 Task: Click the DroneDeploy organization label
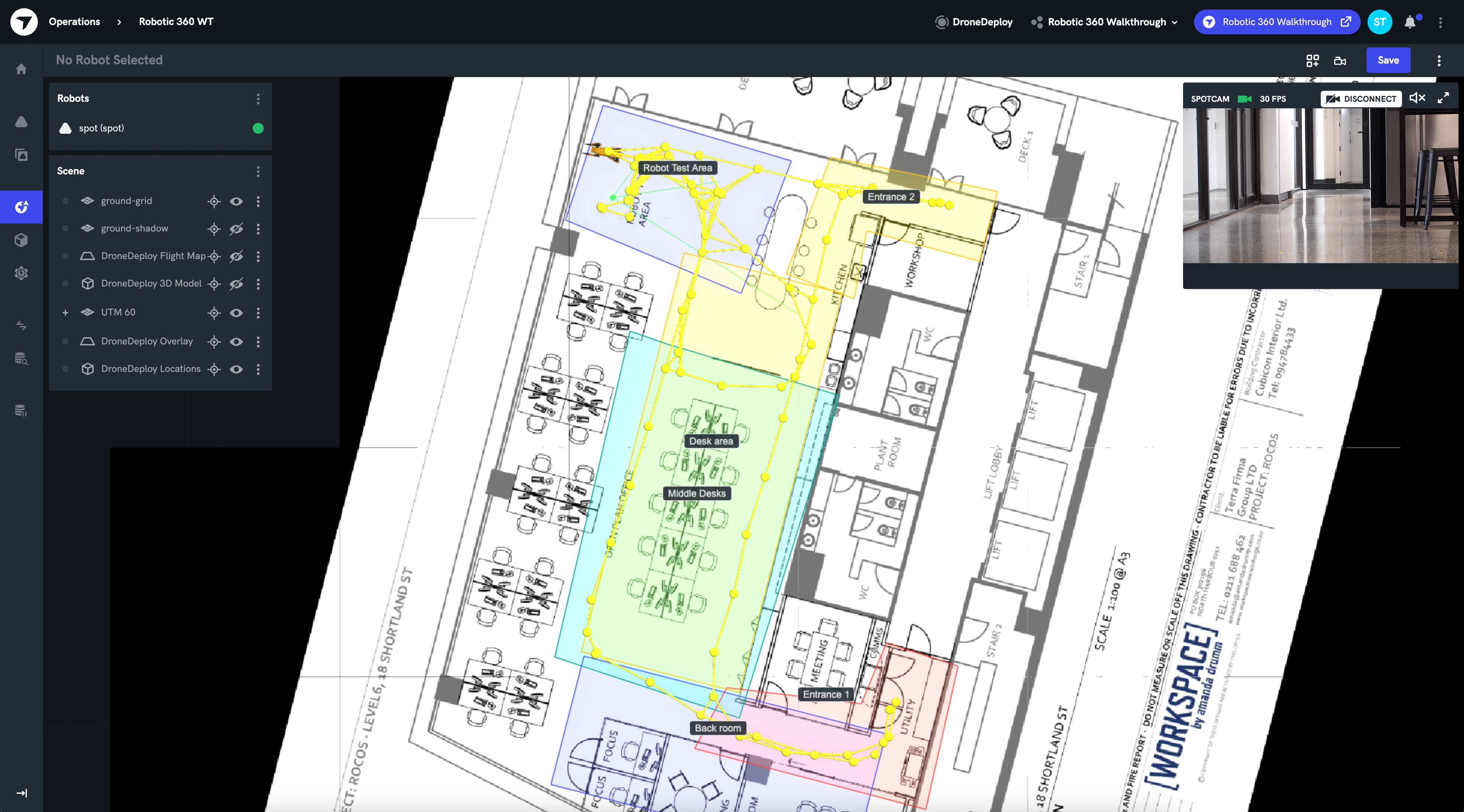(974, 22)
